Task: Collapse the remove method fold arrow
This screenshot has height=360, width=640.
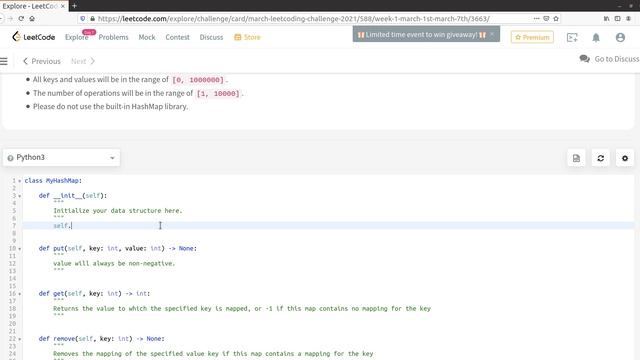Action: pyautogui.click(x=19, y=339)
